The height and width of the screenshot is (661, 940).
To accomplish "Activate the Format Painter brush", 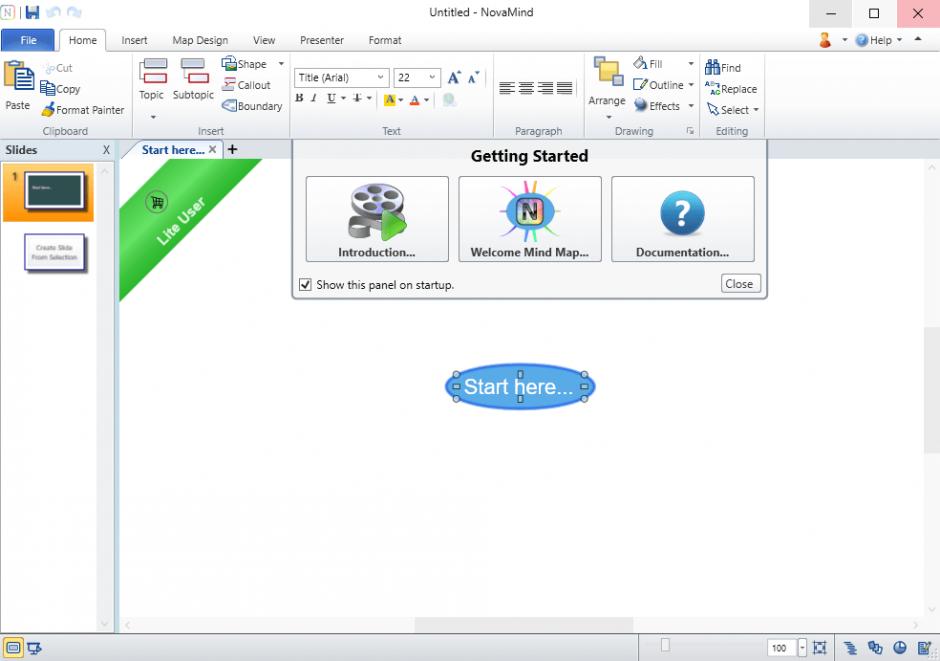I will tap(82, 110).
